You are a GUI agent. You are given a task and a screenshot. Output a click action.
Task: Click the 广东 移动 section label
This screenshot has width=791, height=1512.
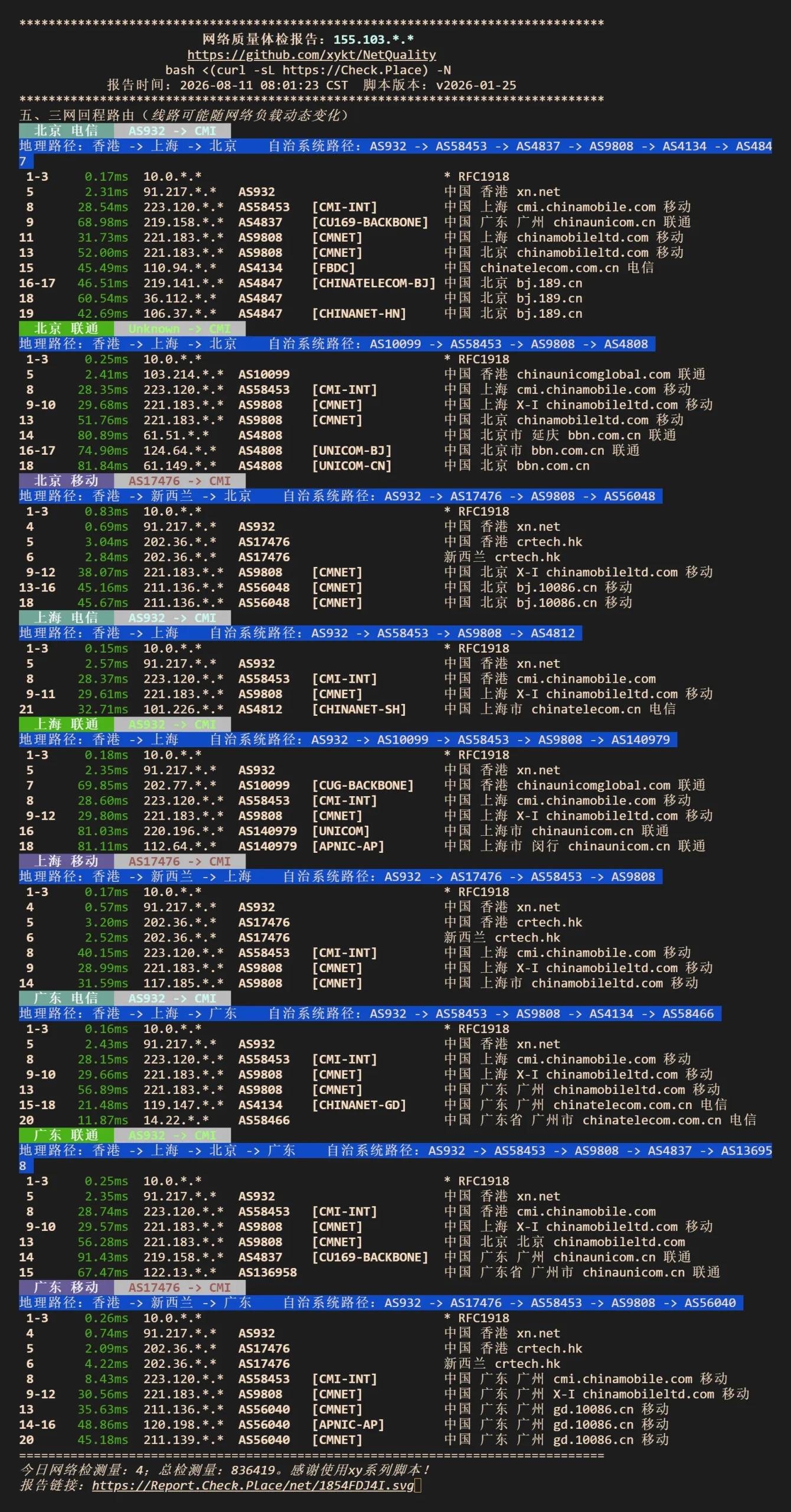66,1288
